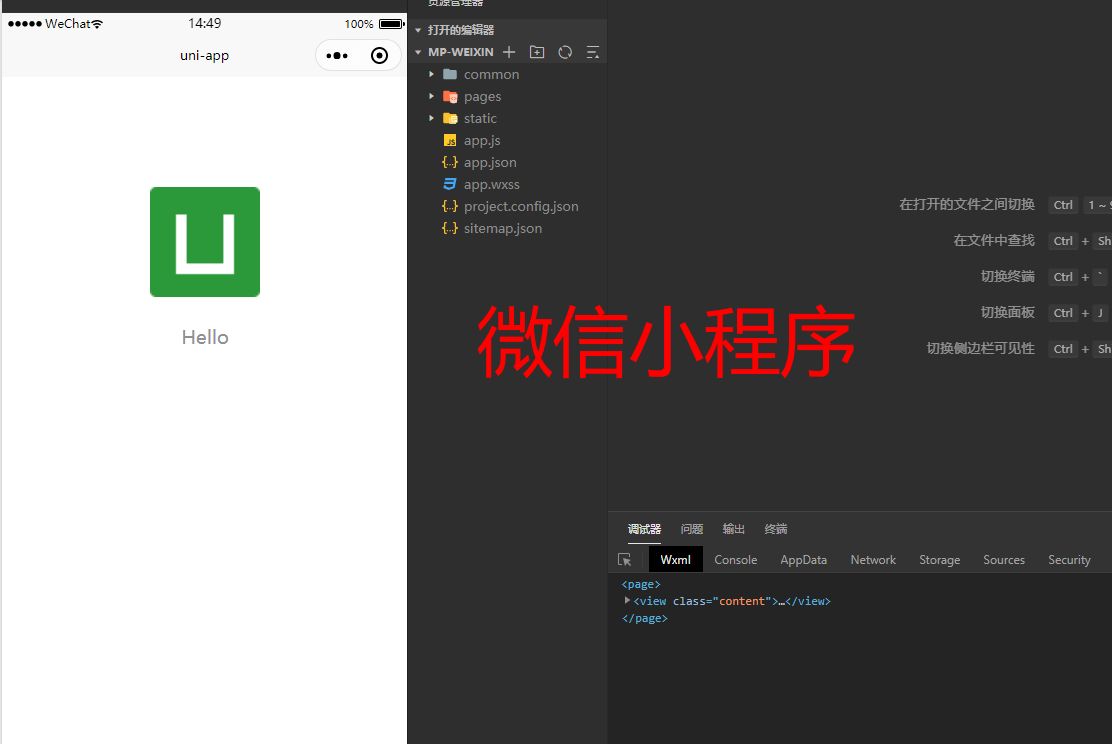Open the AppData tab in debugger
This screenshot has width=1112, height=744.
(803, 559)
